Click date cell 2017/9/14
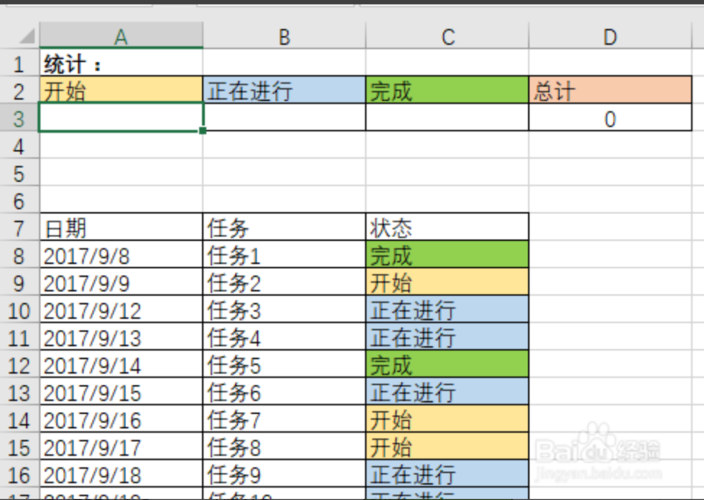This screenshot has height=500, width=704. click(x=121, y=365)
